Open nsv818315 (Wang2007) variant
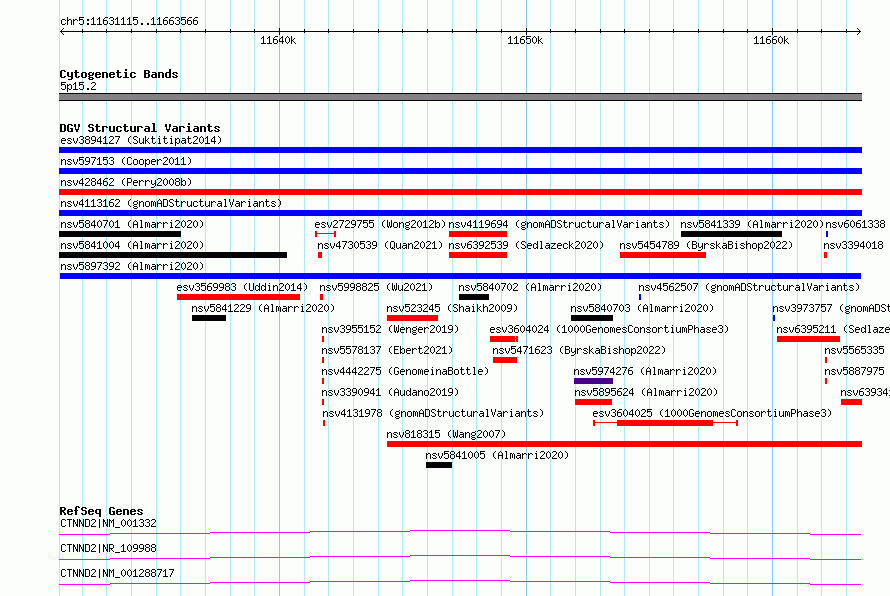This screenshot has width=890, height=596. click(x=446, y=434)
